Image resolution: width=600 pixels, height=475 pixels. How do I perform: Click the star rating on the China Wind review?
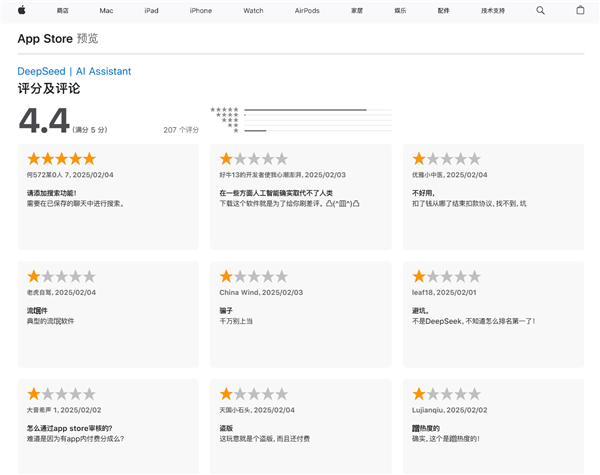[x=254, y=276]
